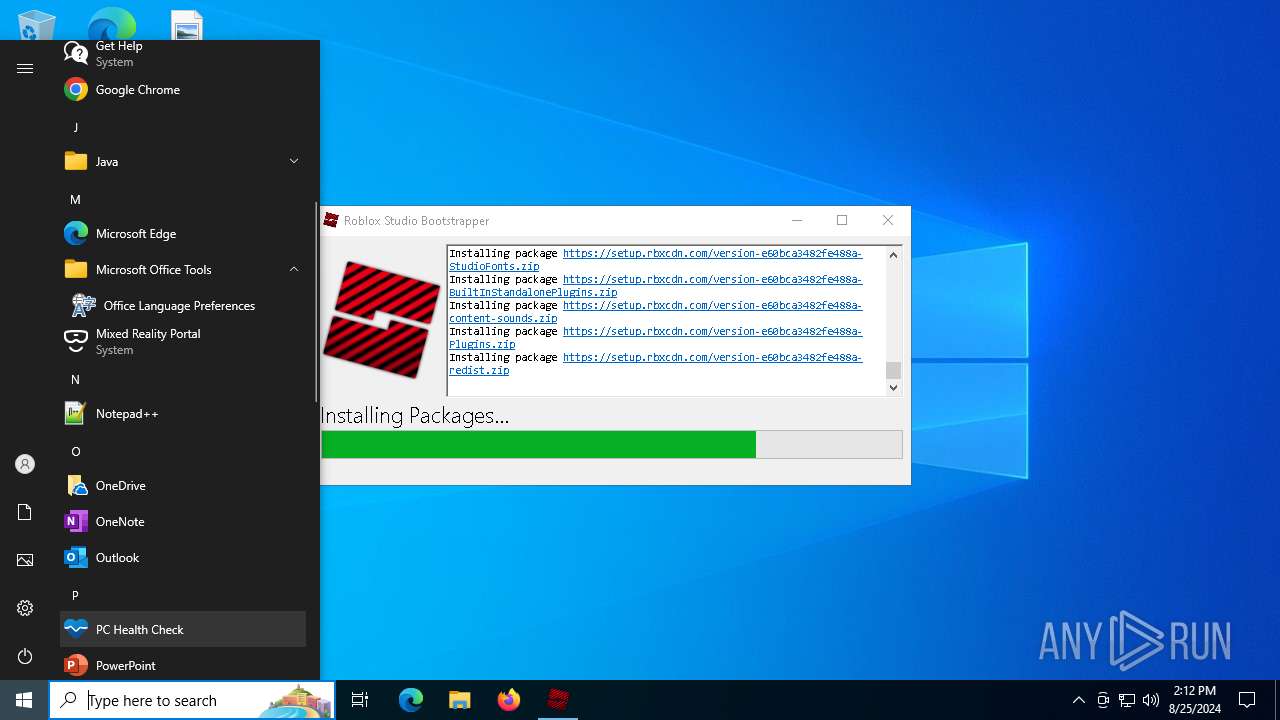
Task: Click the N letter group header
Action: [x=183, y=379]
